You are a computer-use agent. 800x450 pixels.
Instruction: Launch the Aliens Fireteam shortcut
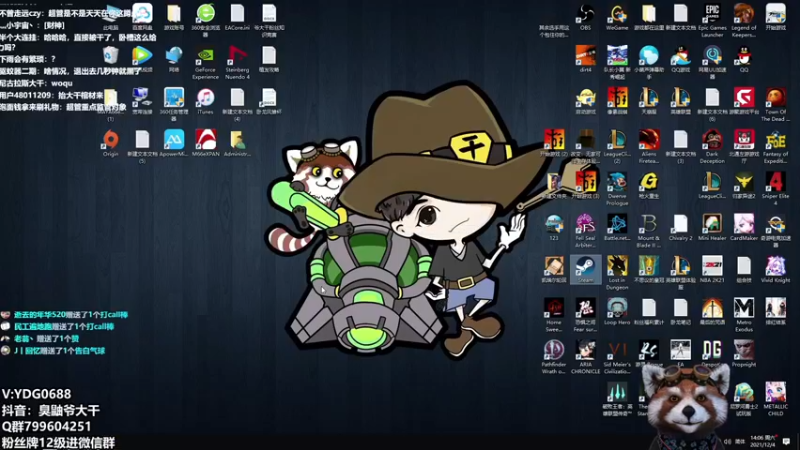point(649,146)
